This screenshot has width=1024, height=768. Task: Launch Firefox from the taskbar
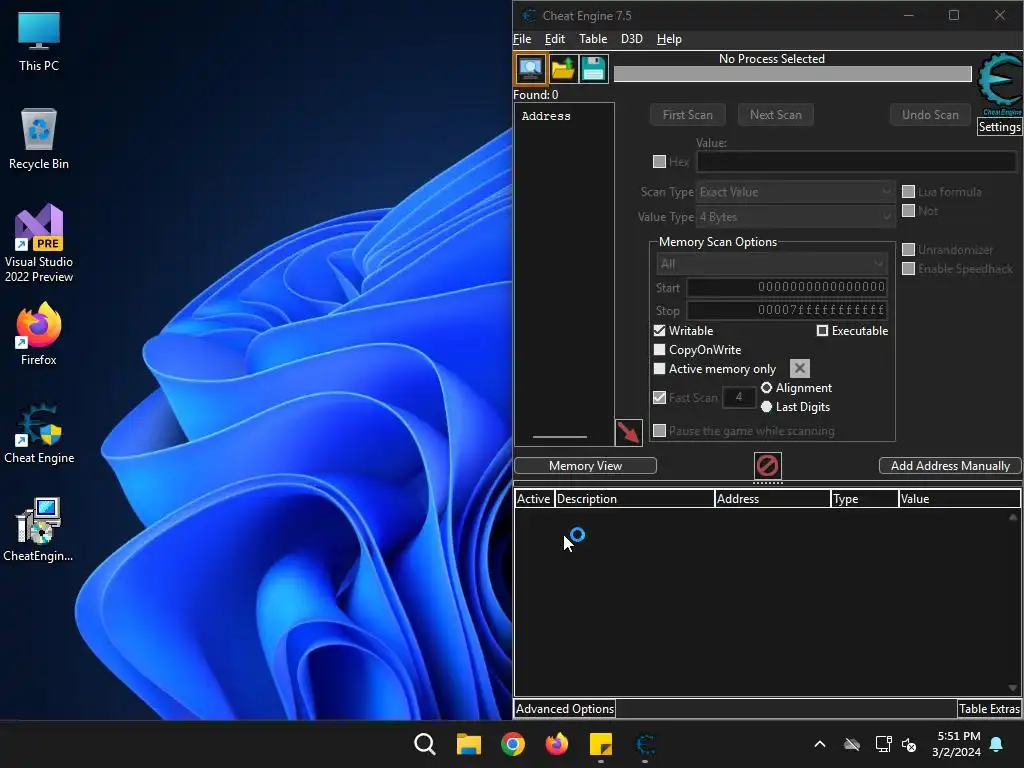pyautogui.click(x=556, y=744)
